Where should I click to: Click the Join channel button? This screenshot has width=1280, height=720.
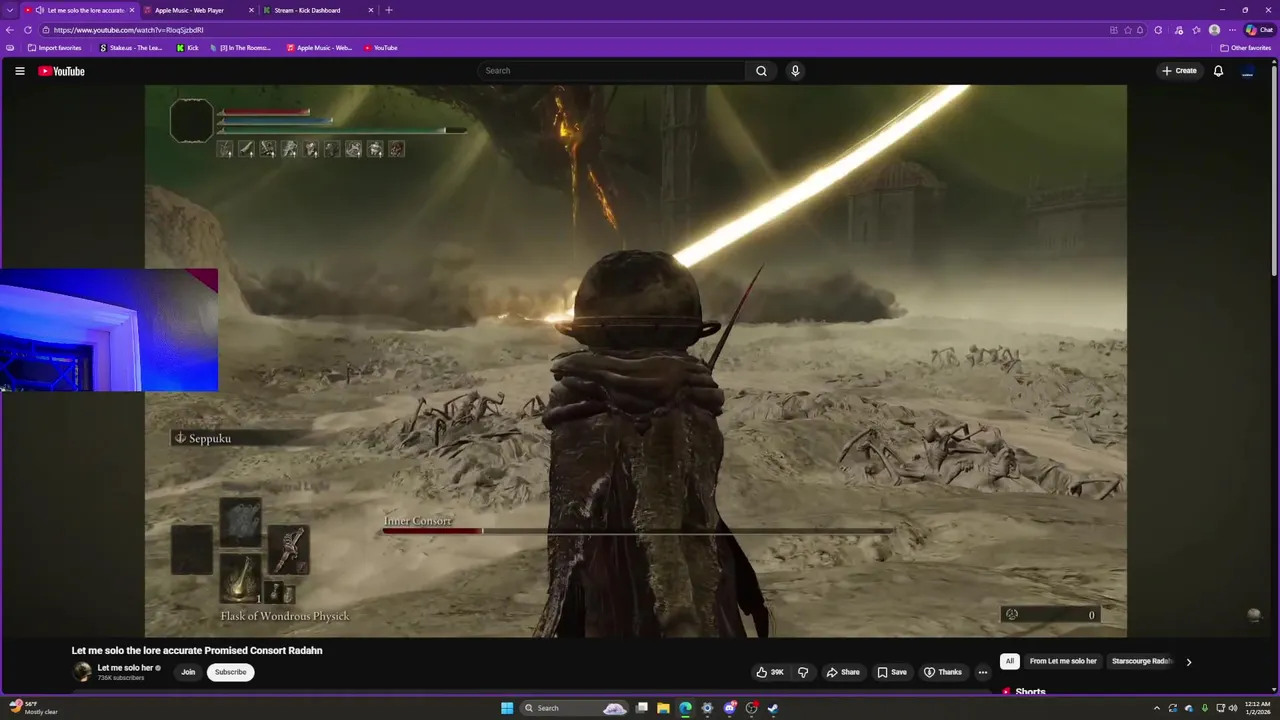188,672
